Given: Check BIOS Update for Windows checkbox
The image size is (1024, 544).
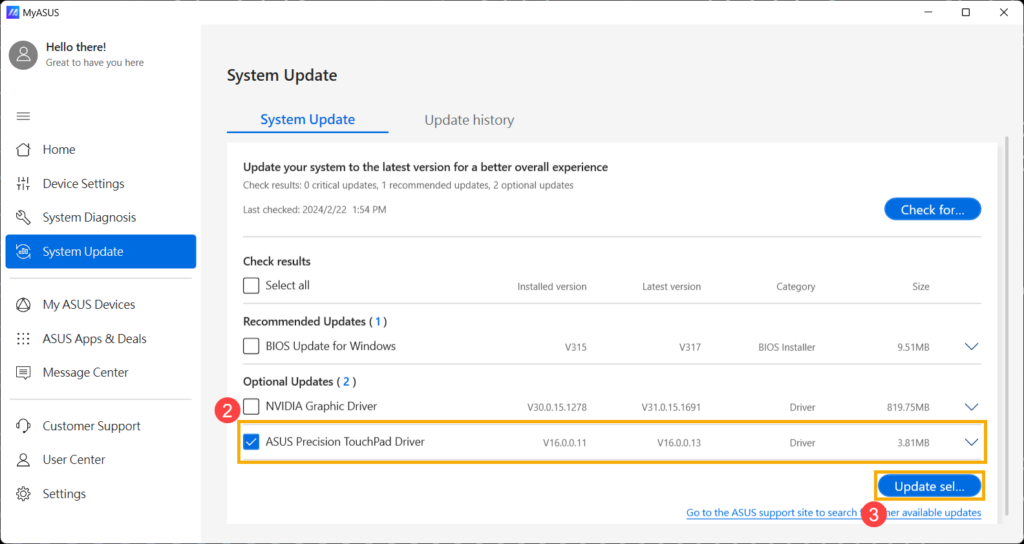Looking at the screenshot, I should click(251, 346).
